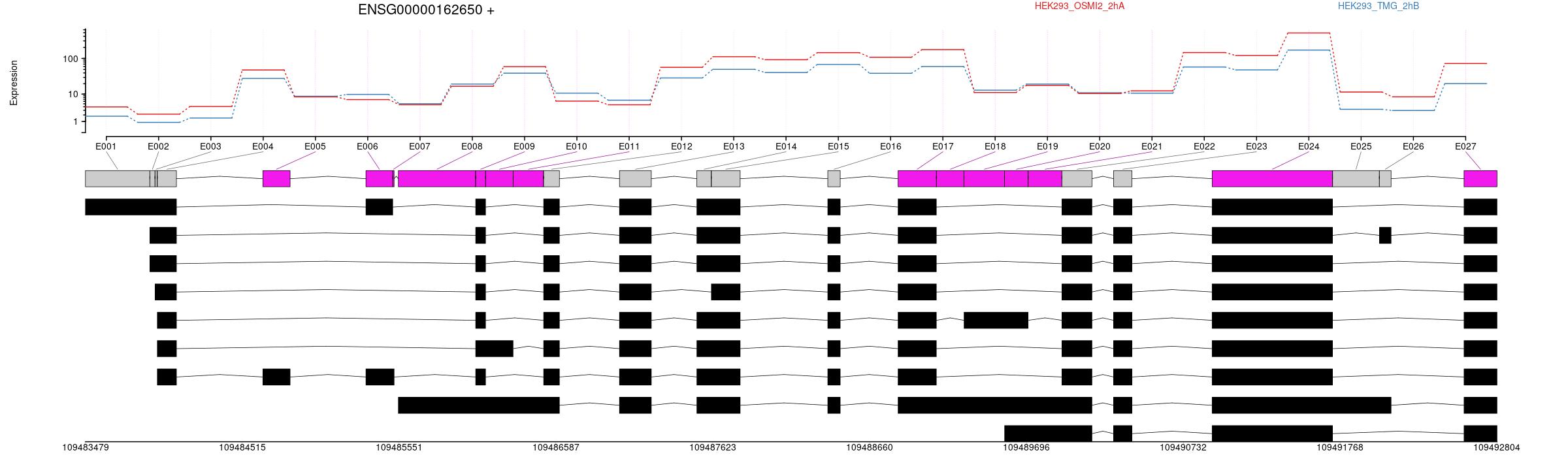1568x457 pixels.
Task: Click exon label E003
Action: click(x=210, y=146)
